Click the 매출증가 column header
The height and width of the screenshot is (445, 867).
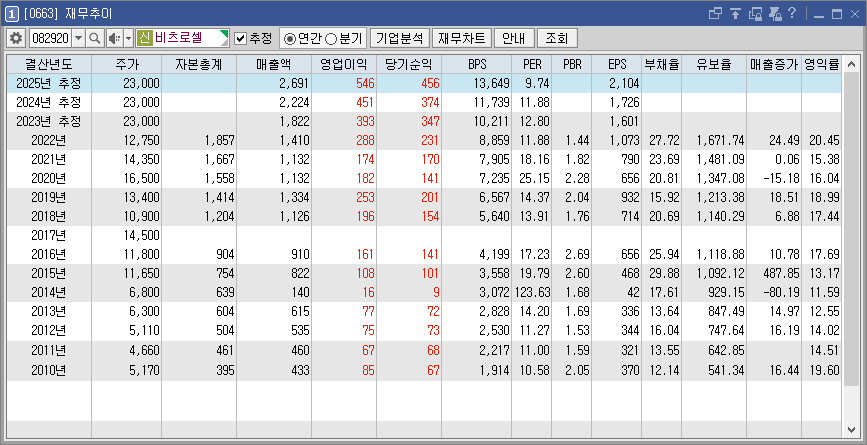[x=774, y=64]
